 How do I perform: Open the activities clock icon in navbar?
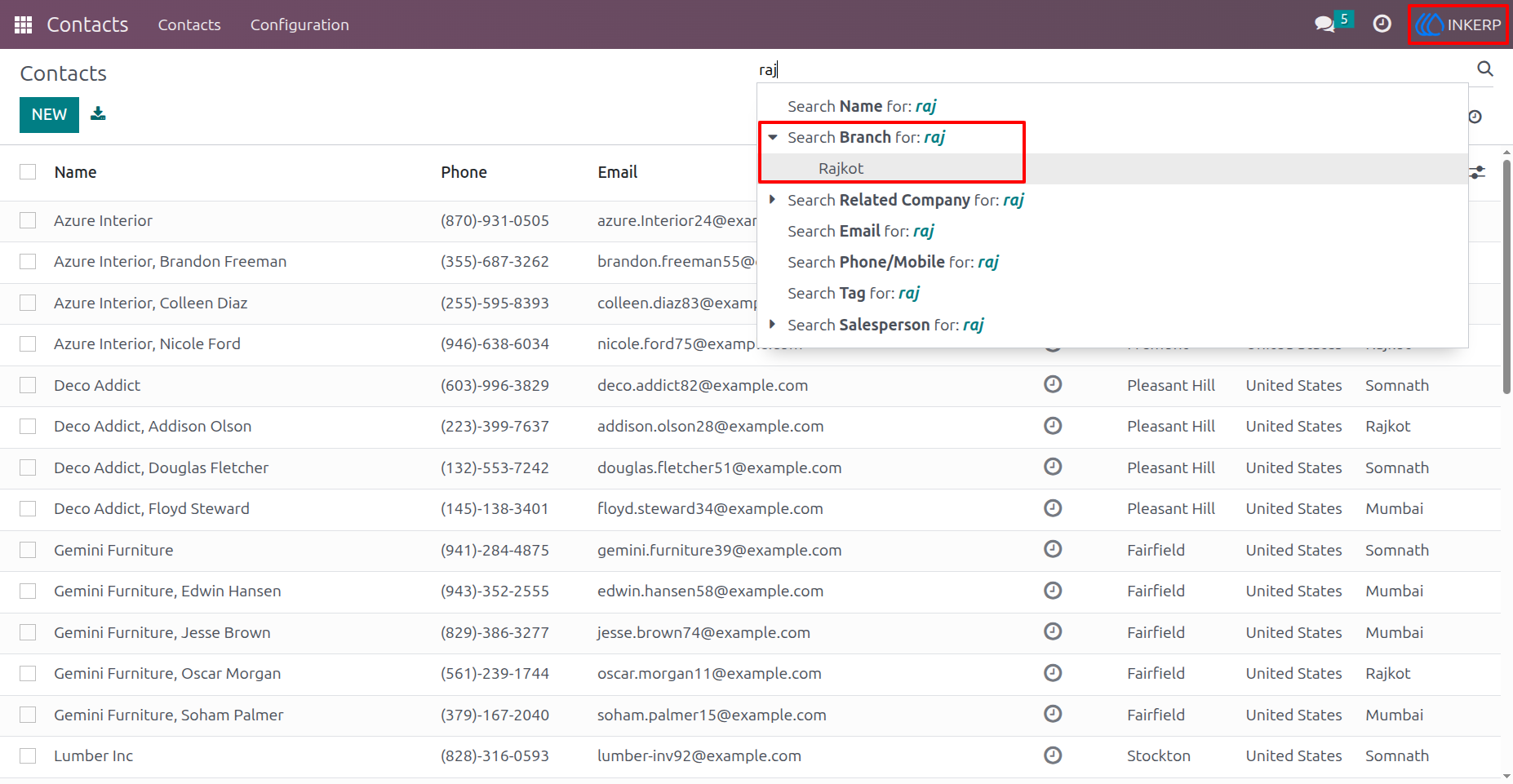click(1382, 24)
